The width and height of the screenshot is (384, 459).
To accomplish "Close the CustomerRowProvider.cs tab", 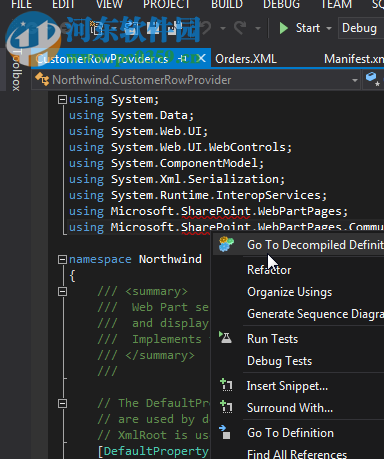I will [x=201, y=59].
